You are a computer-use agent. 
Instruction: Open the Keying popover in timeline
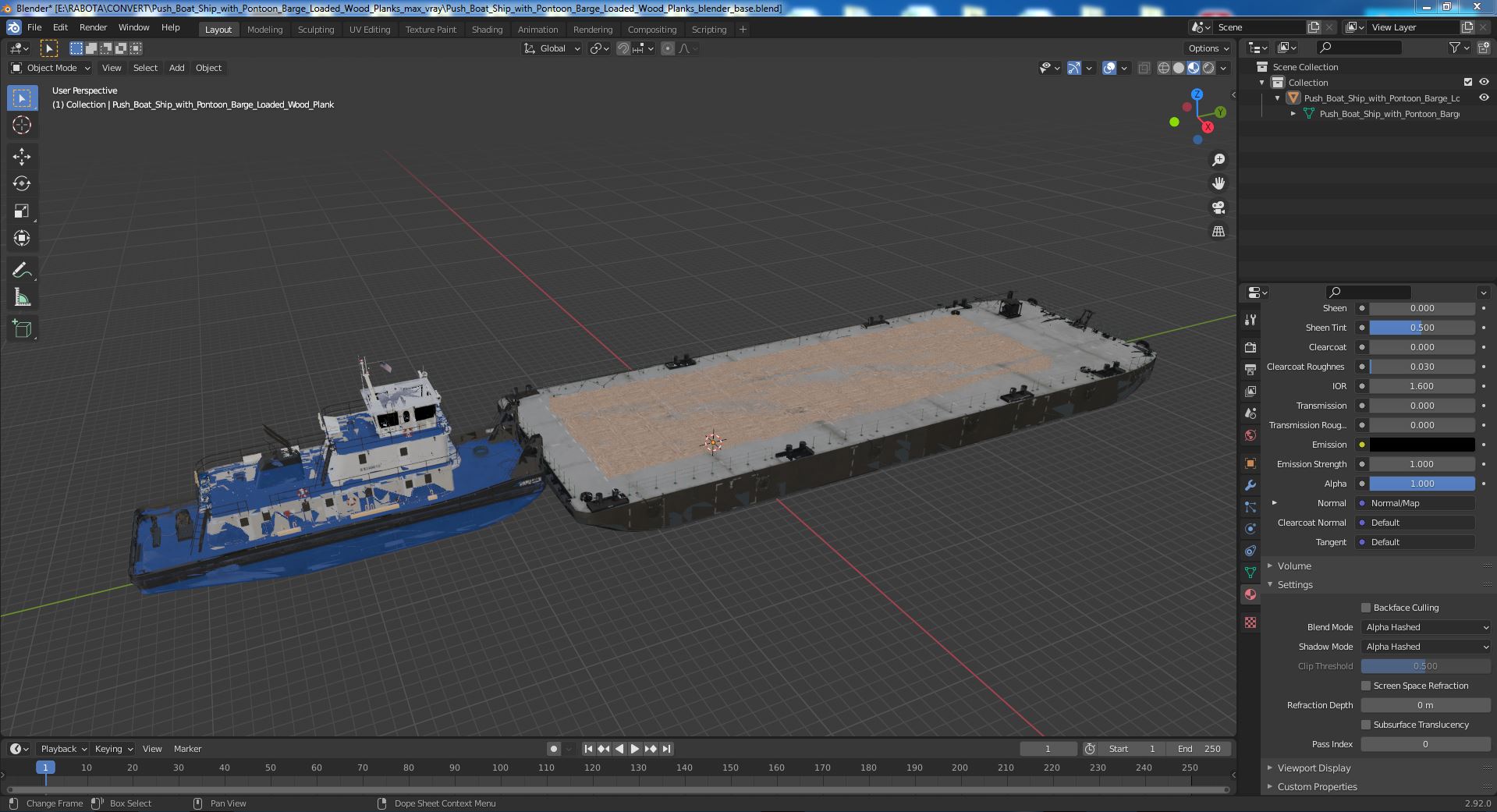pos(113,749)
